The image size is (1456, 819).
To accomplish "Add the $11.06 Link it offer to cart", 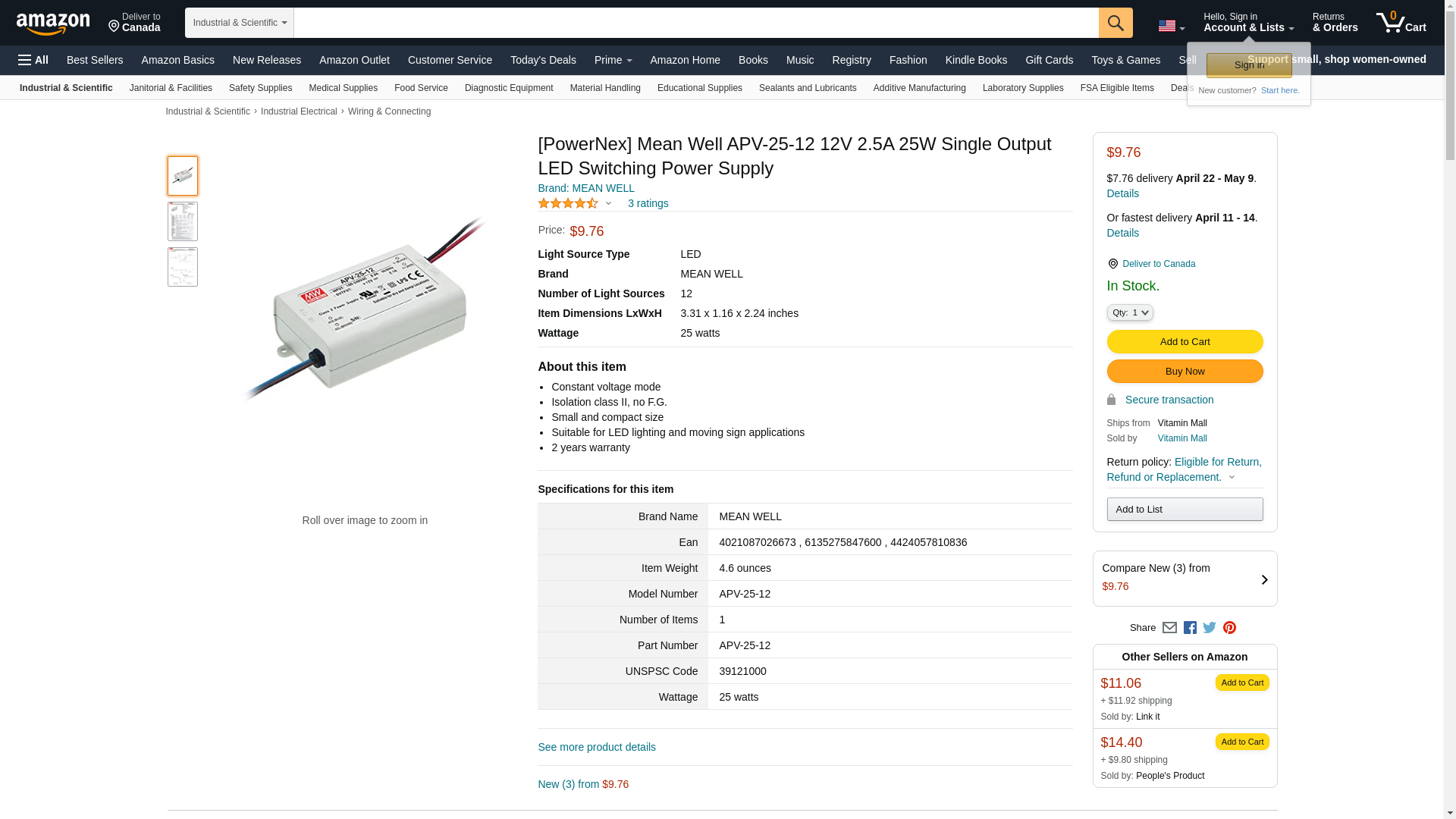I will (1241, 682).
